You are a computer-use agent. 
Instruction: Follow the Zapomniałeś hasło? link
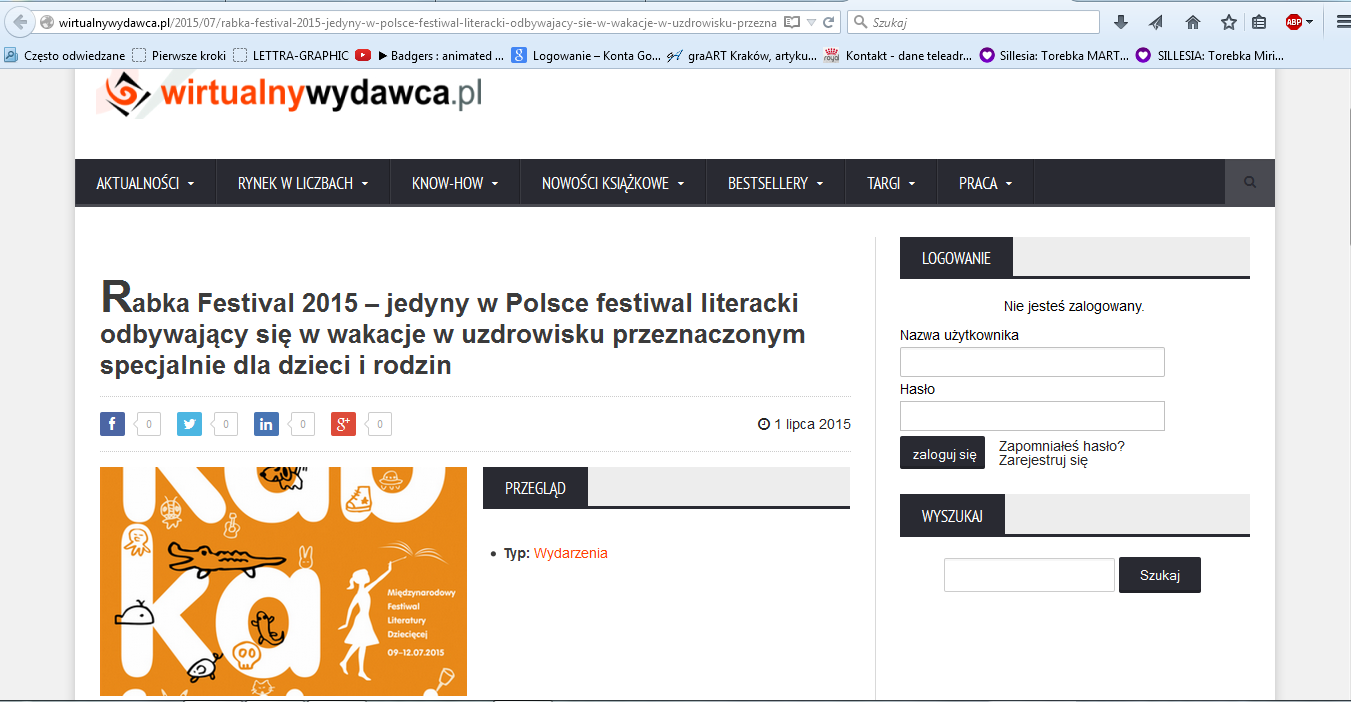tap(1062, 446)
